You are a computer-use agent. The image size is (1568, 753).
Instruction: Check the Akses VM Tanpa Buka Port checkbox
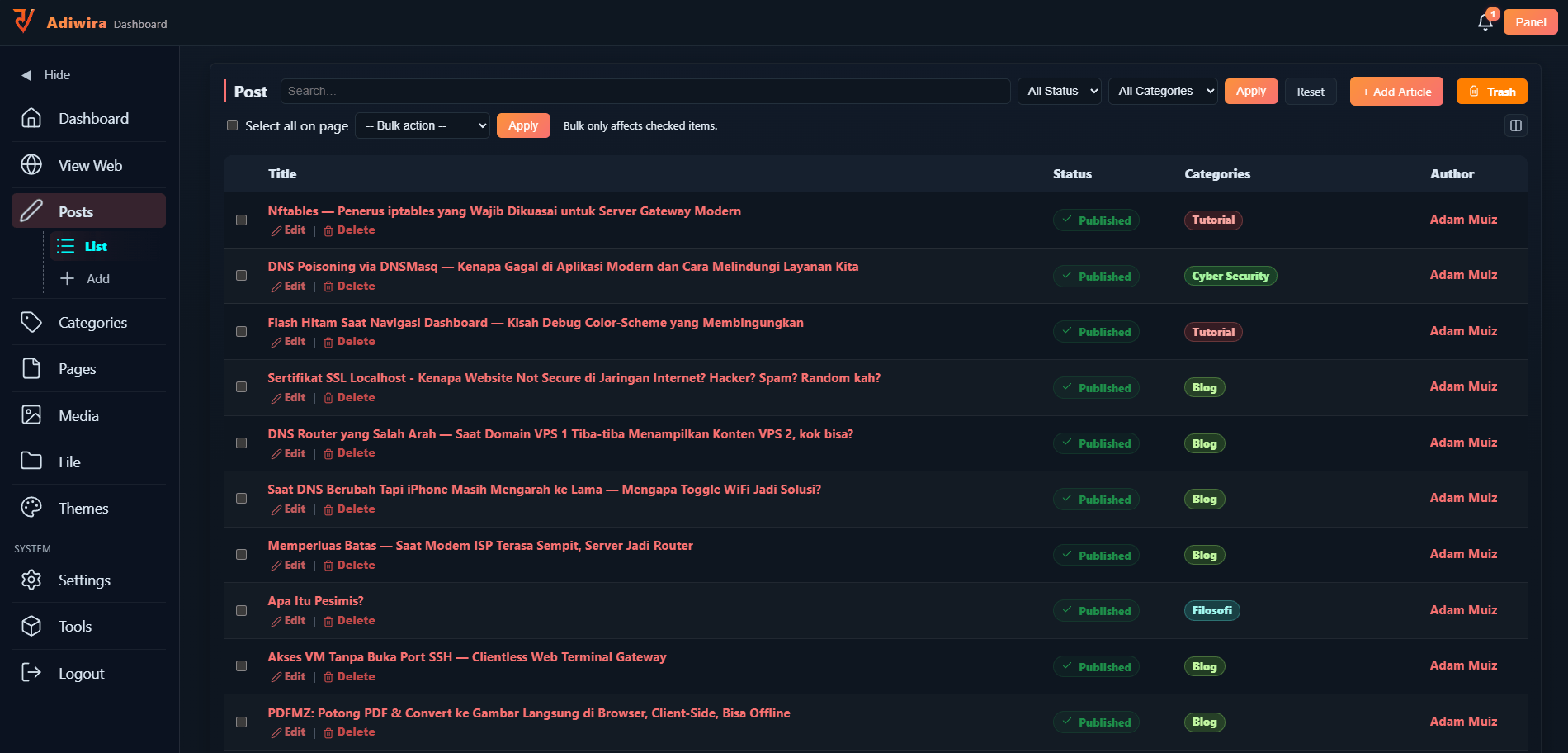242,666
